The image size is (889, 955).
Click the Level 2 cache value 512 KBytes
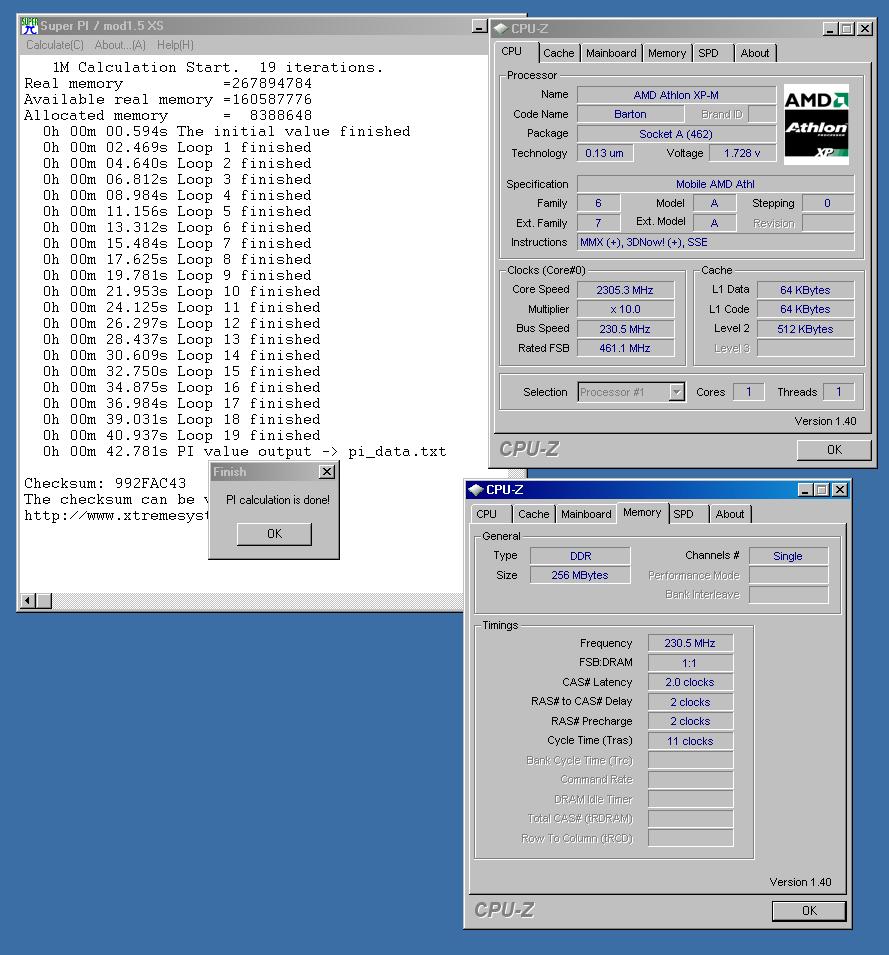pyautogui.click(x=805, y=329)
